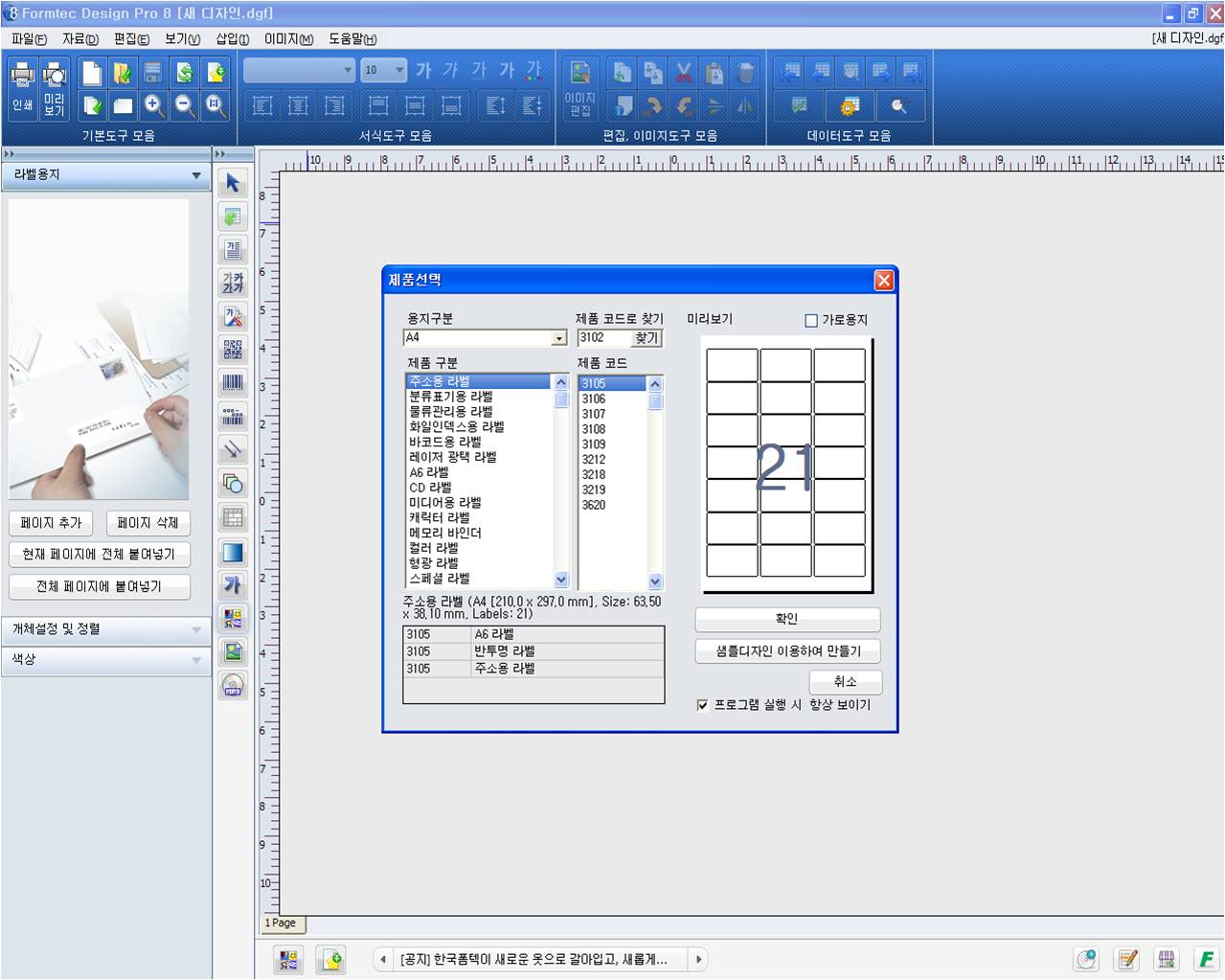Image resolution: width=1225 pixels, height=980 pixels.
Task: Open the 도움말 menu
Action: [352, 39]
